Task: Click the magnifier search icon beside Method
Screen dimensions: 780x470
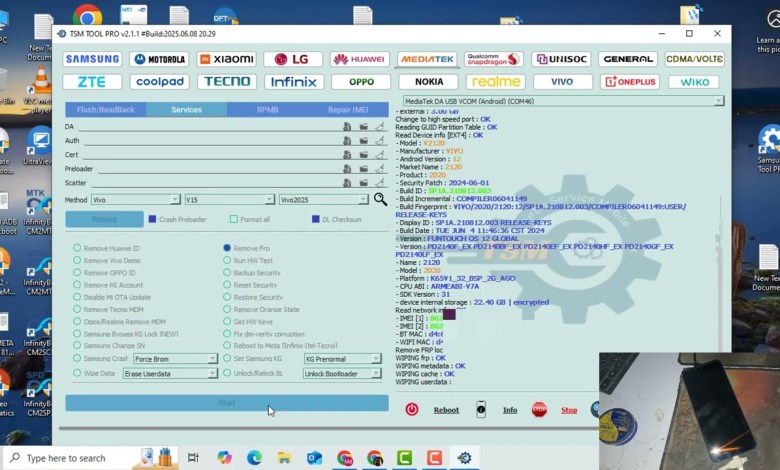Action: [380, 200]
